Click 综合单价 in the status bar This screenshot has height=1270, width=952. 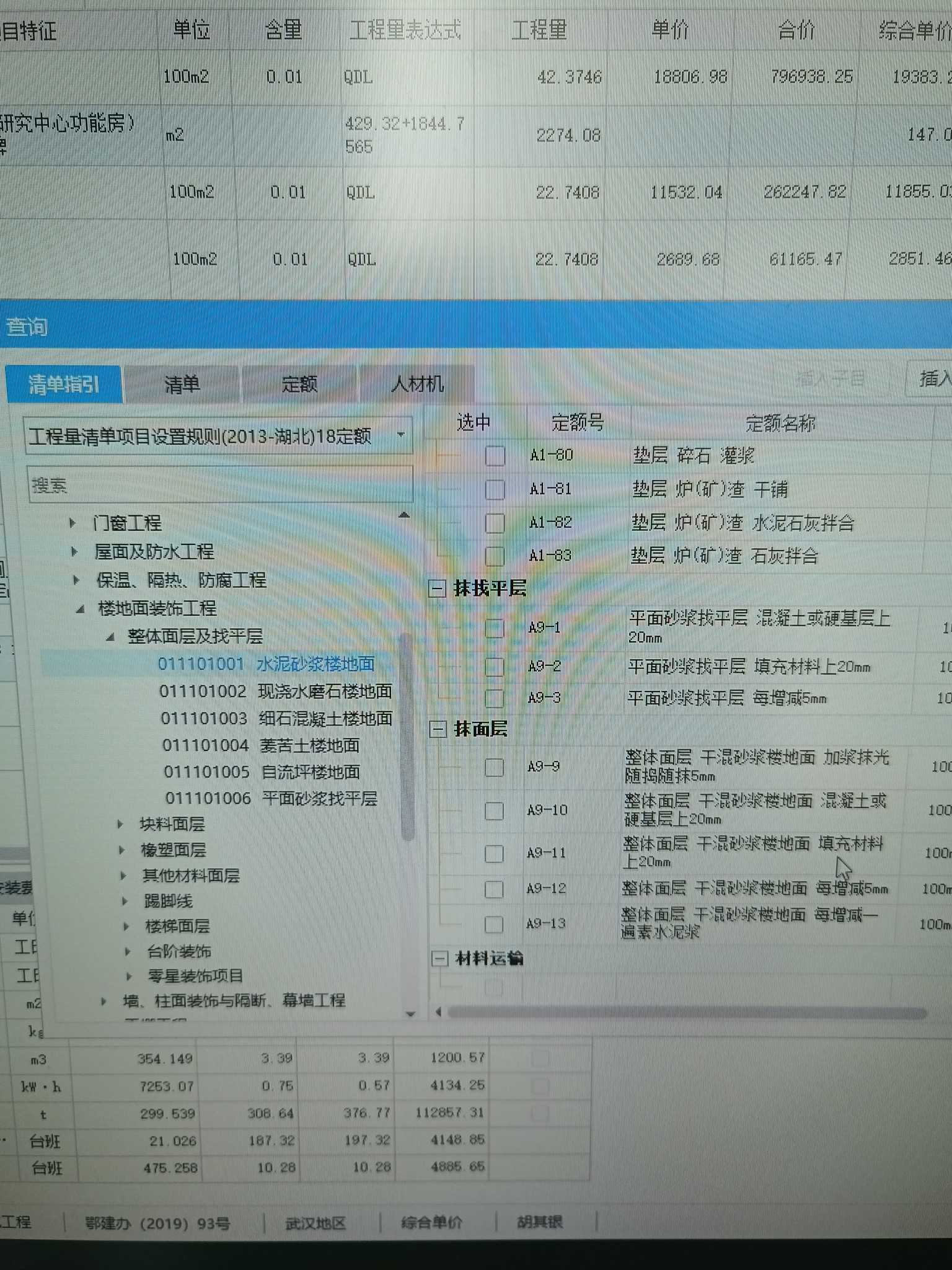(x=431, y=1222)
